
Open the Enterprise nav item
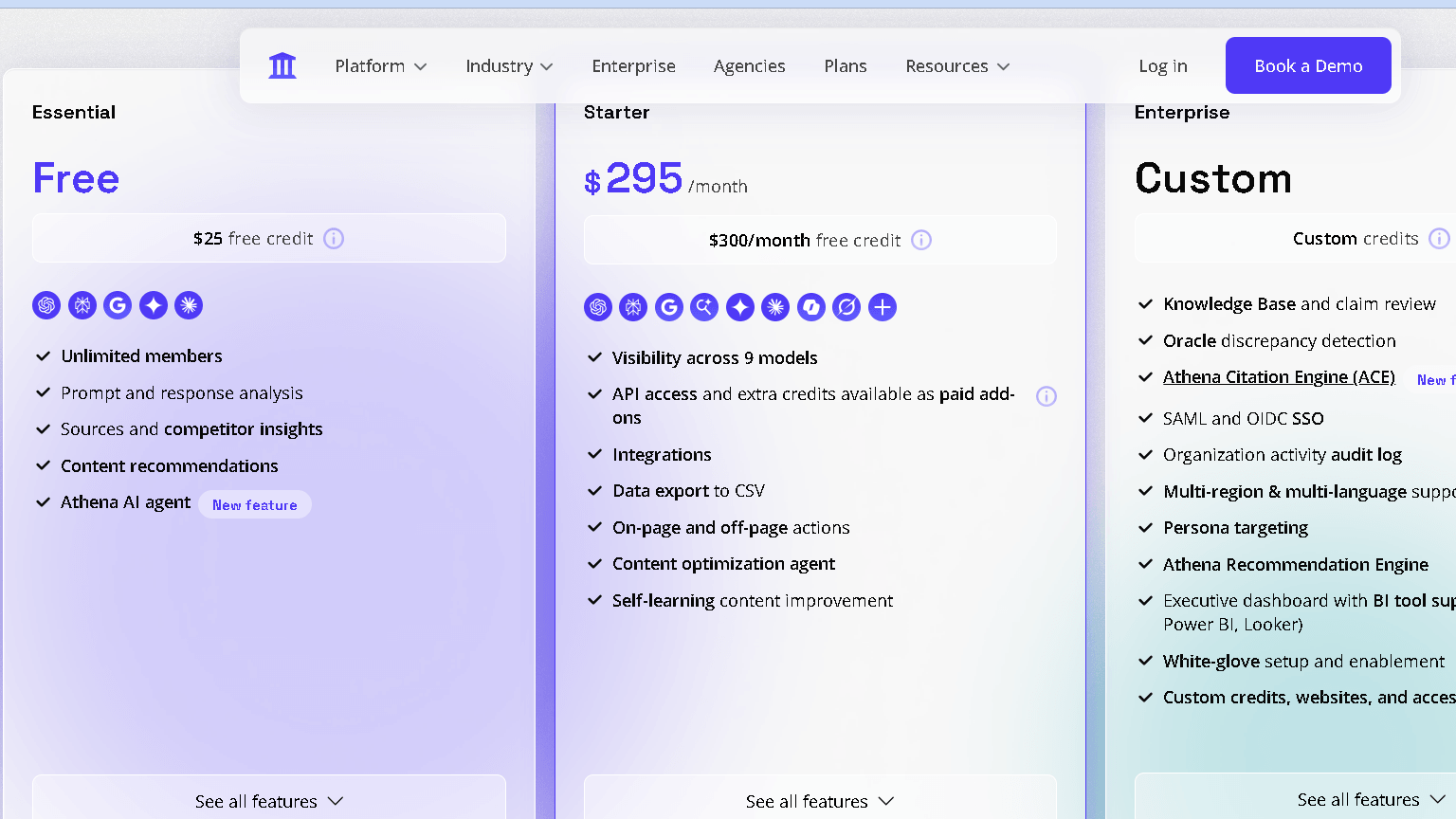(633, 66)
